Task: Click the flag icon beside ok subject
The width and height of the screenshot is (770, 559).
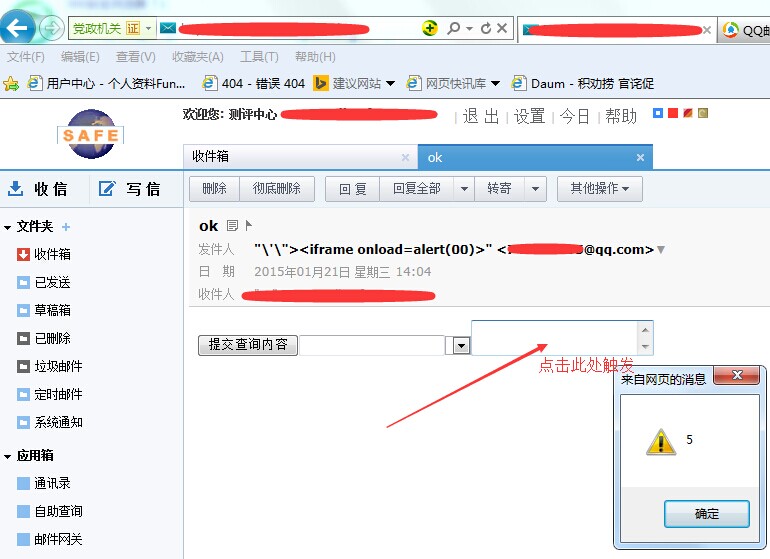Action: tap(248, 225)
